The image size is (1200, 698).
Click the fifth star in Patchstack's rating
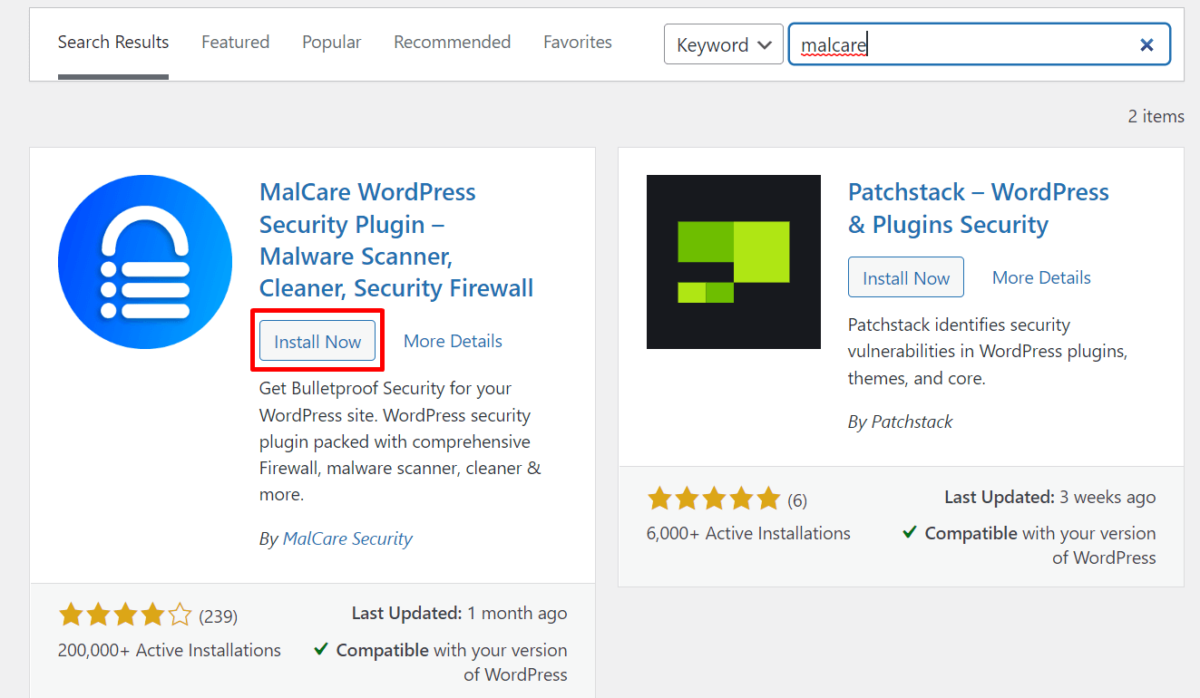768,497
